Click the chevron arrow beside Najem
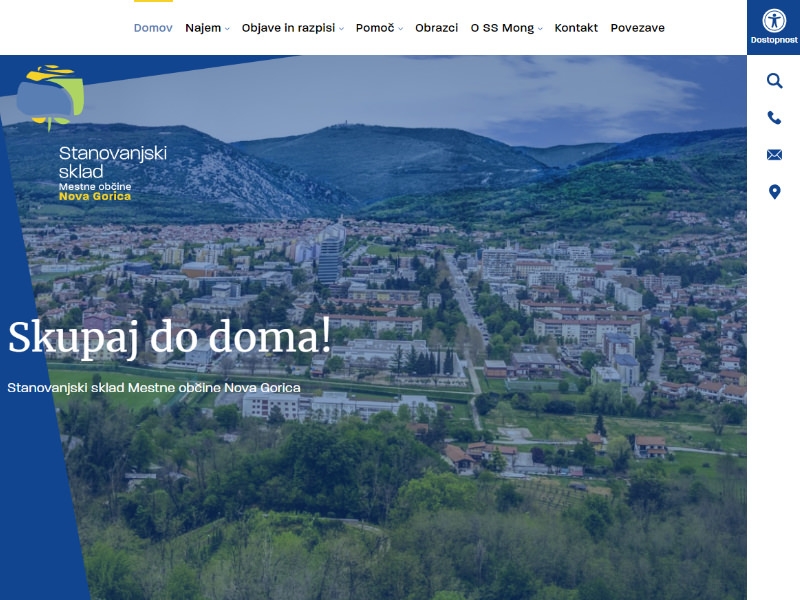Viewport: 800px width, 600px height. click(x=228, y=29)
